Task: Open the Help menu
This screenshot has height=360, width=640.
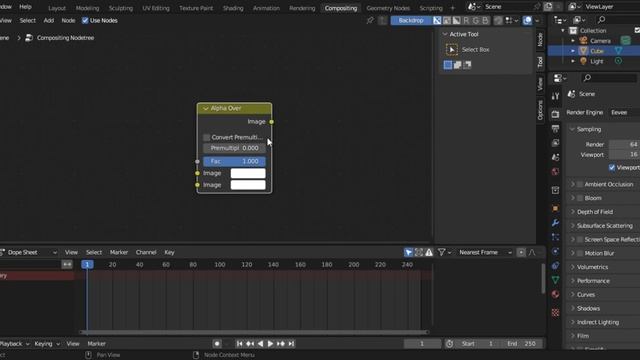Action: (25, 7)
